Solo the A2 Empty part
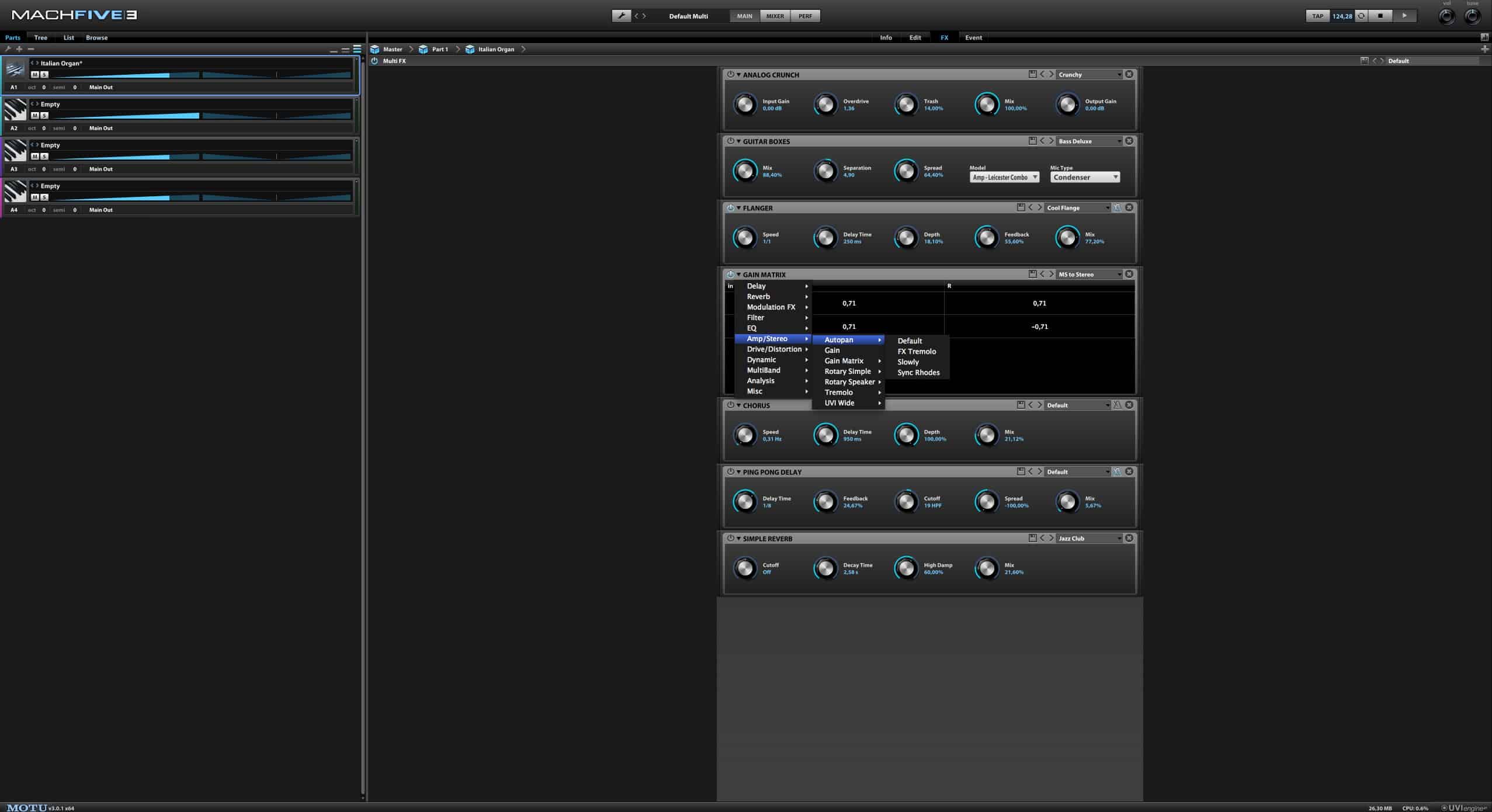 pyautogui.click(x=44, y=116)
